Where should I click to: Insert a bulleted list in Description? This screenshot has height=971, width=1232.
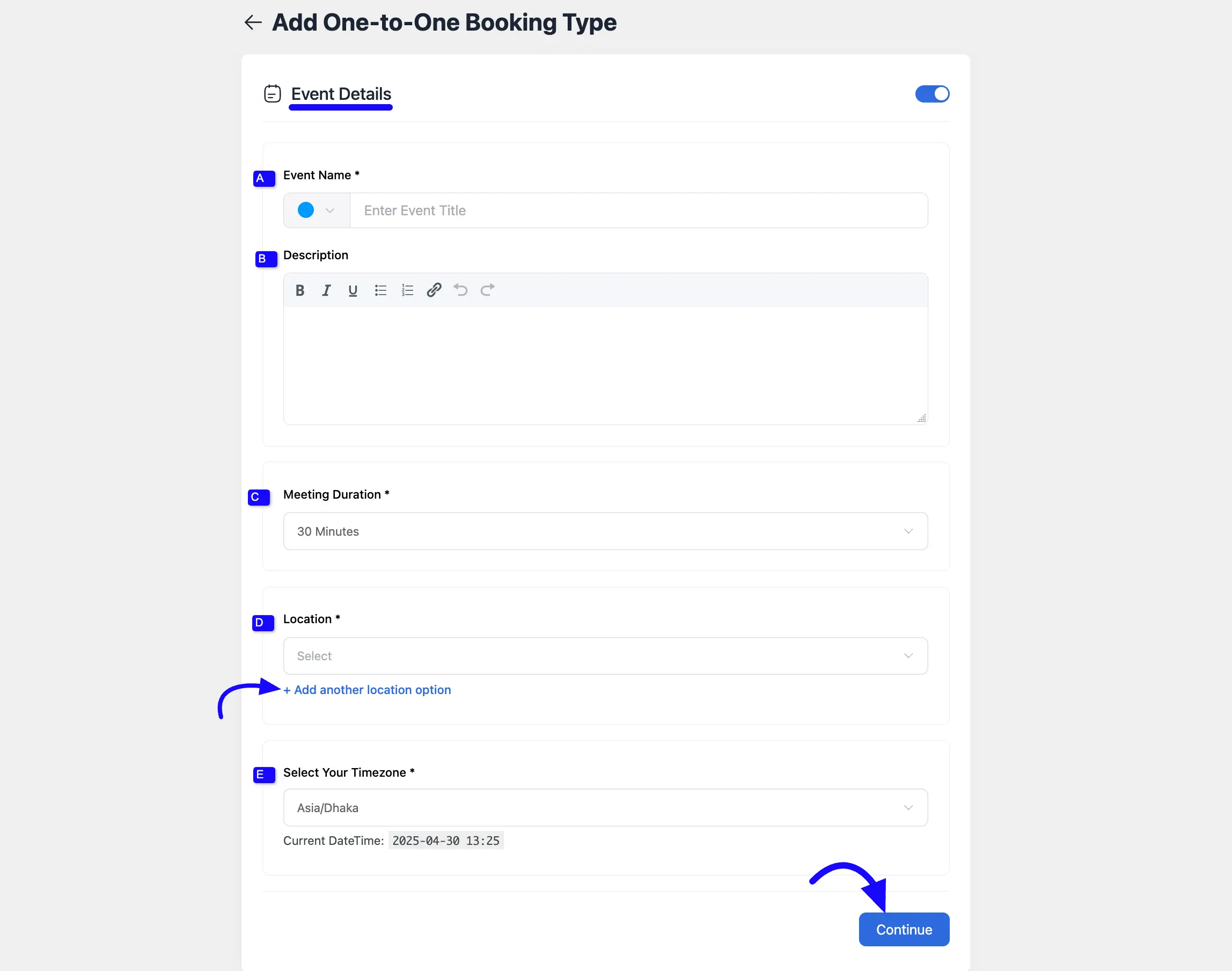pyautogui.click(x=381, y=290)
